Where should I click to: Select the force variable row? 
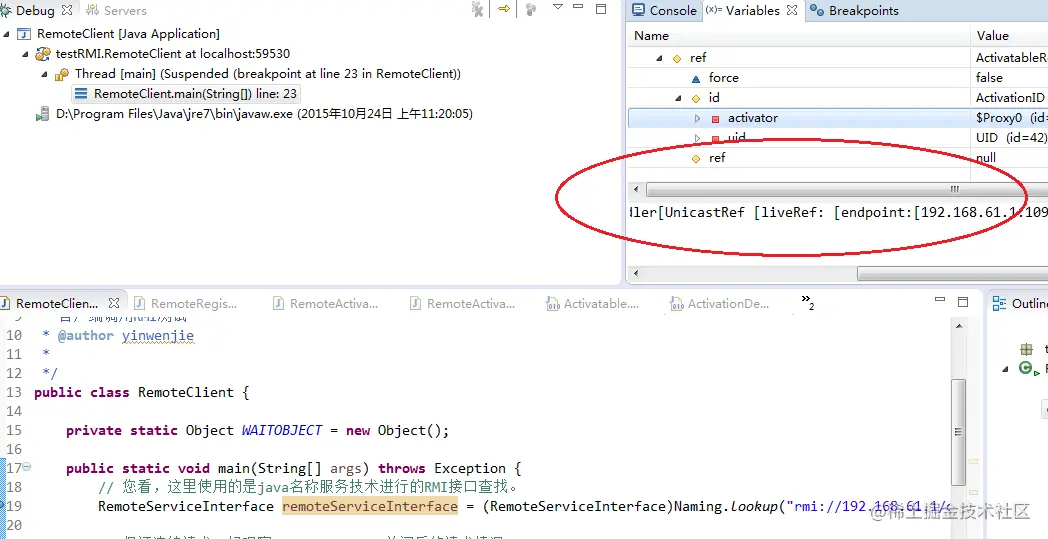click(838, 78)
